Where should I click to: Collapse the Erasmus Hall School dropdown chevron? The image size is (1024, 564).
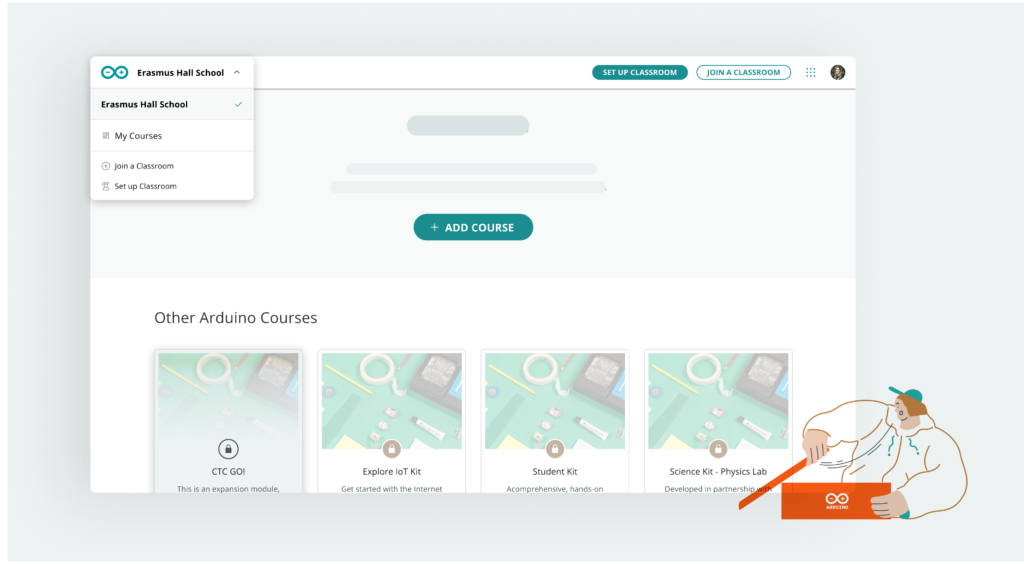[x=237, y=72]
